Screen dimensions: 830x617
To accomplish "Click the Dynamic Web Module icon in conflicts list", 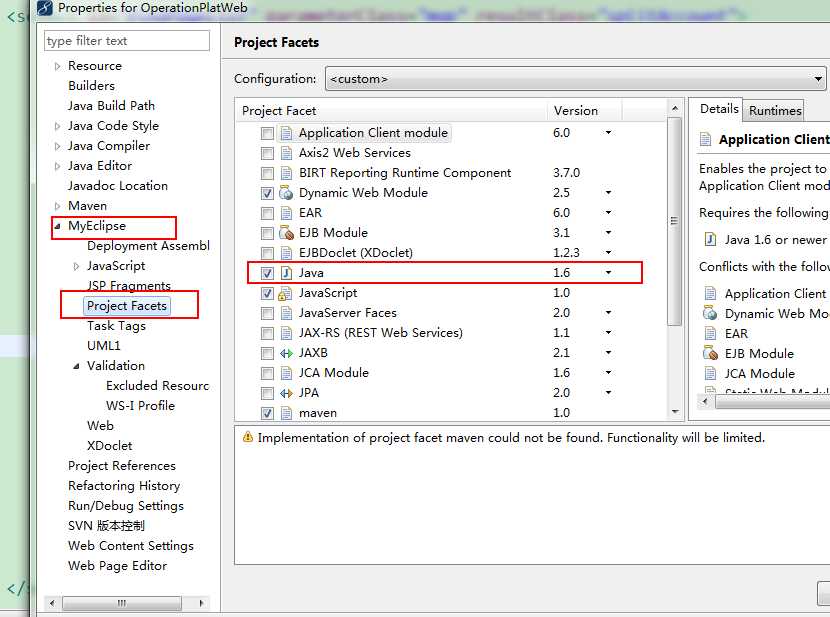I will pyautogui.click(x=710, y=313).
